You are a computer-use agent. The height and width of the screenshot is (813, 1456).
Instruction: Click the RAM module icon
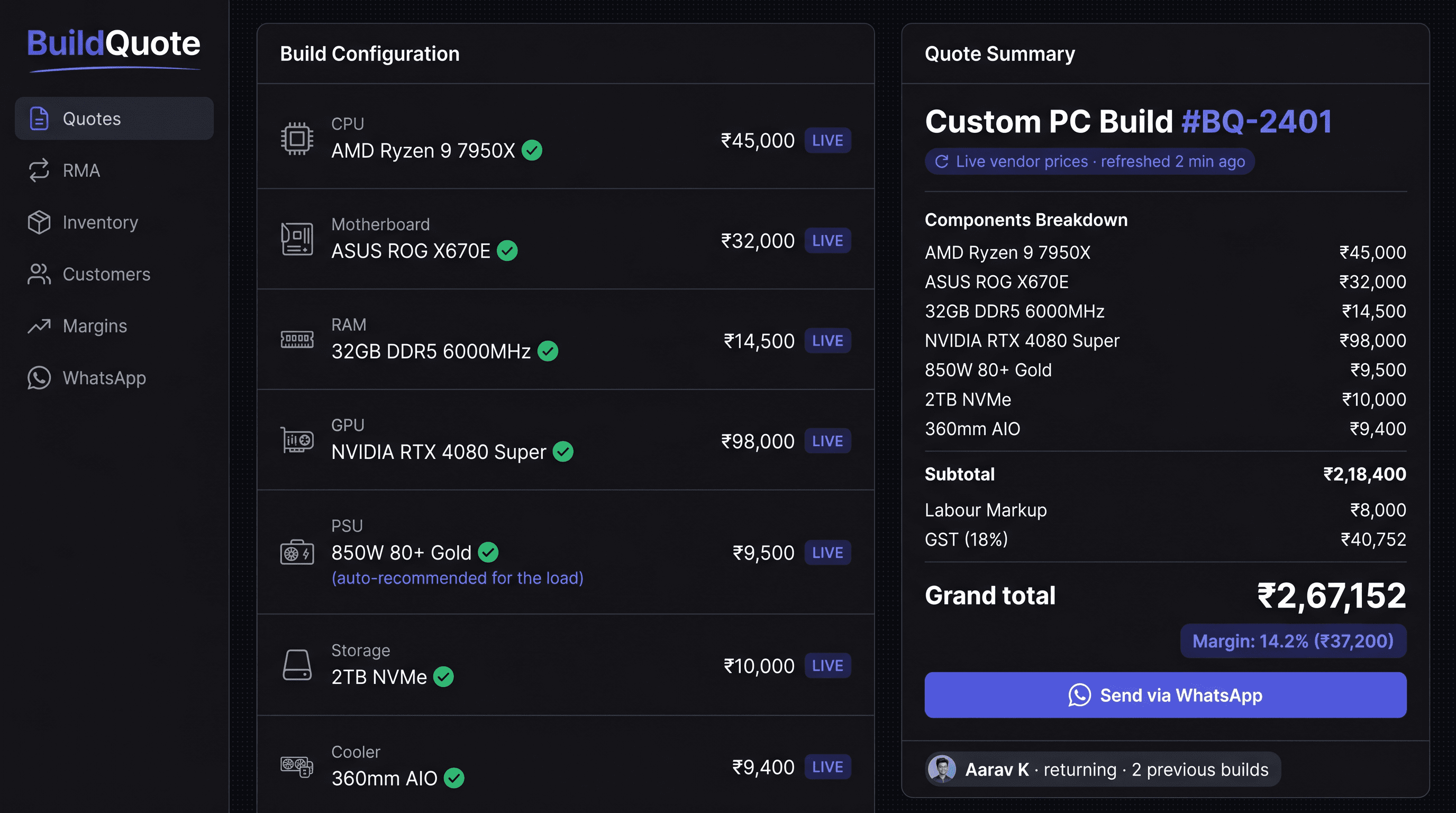pos(297,339)
